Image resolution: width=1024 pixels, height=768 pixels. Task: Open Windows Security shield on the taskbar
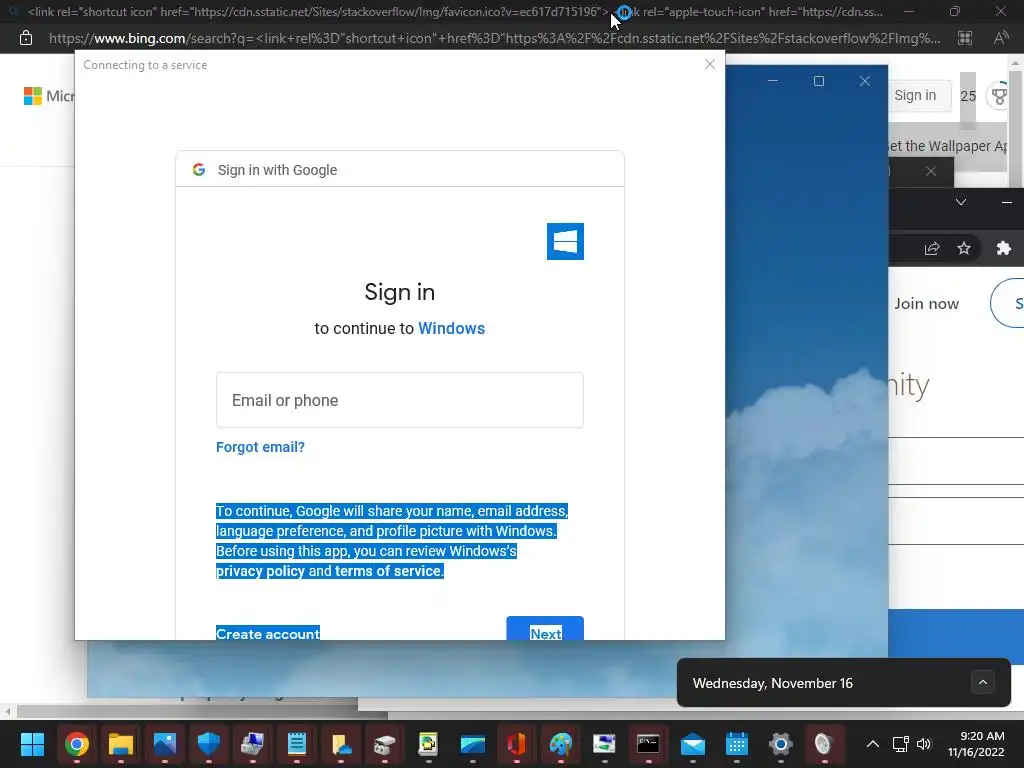[x=209, y=744]
